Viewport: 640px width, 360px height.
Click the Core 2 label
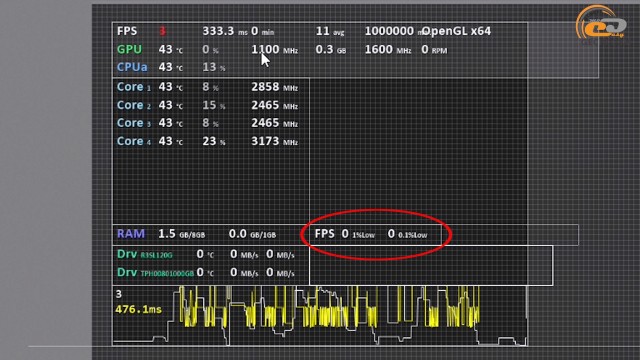click(x=133, y=105)
